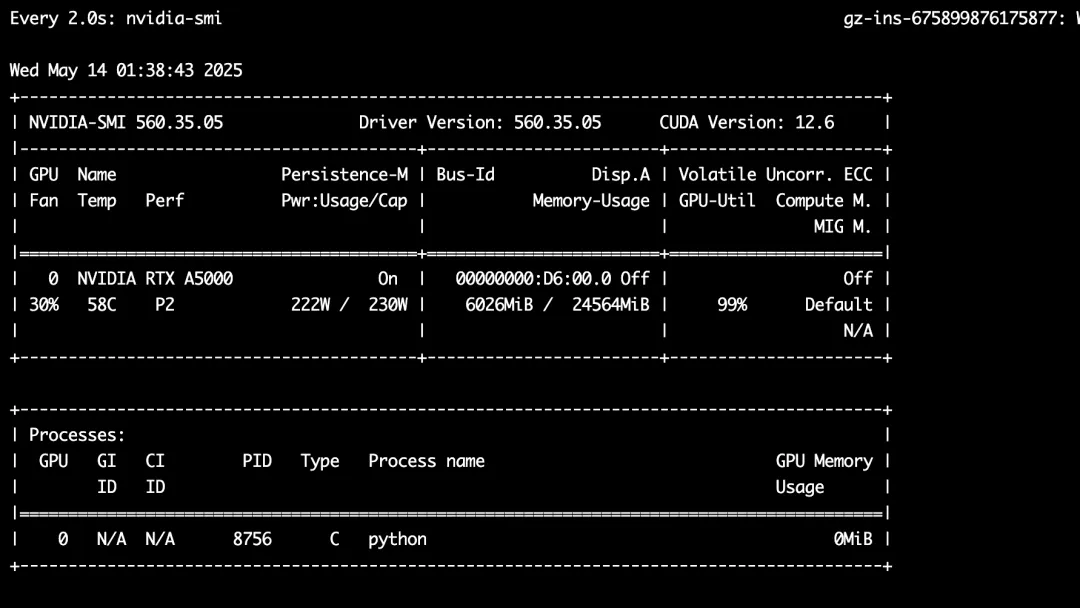Click the NVIDIA-SMI 560.35.05 version text
This screenshot has height=608, width=1080.
pos(126,123)
